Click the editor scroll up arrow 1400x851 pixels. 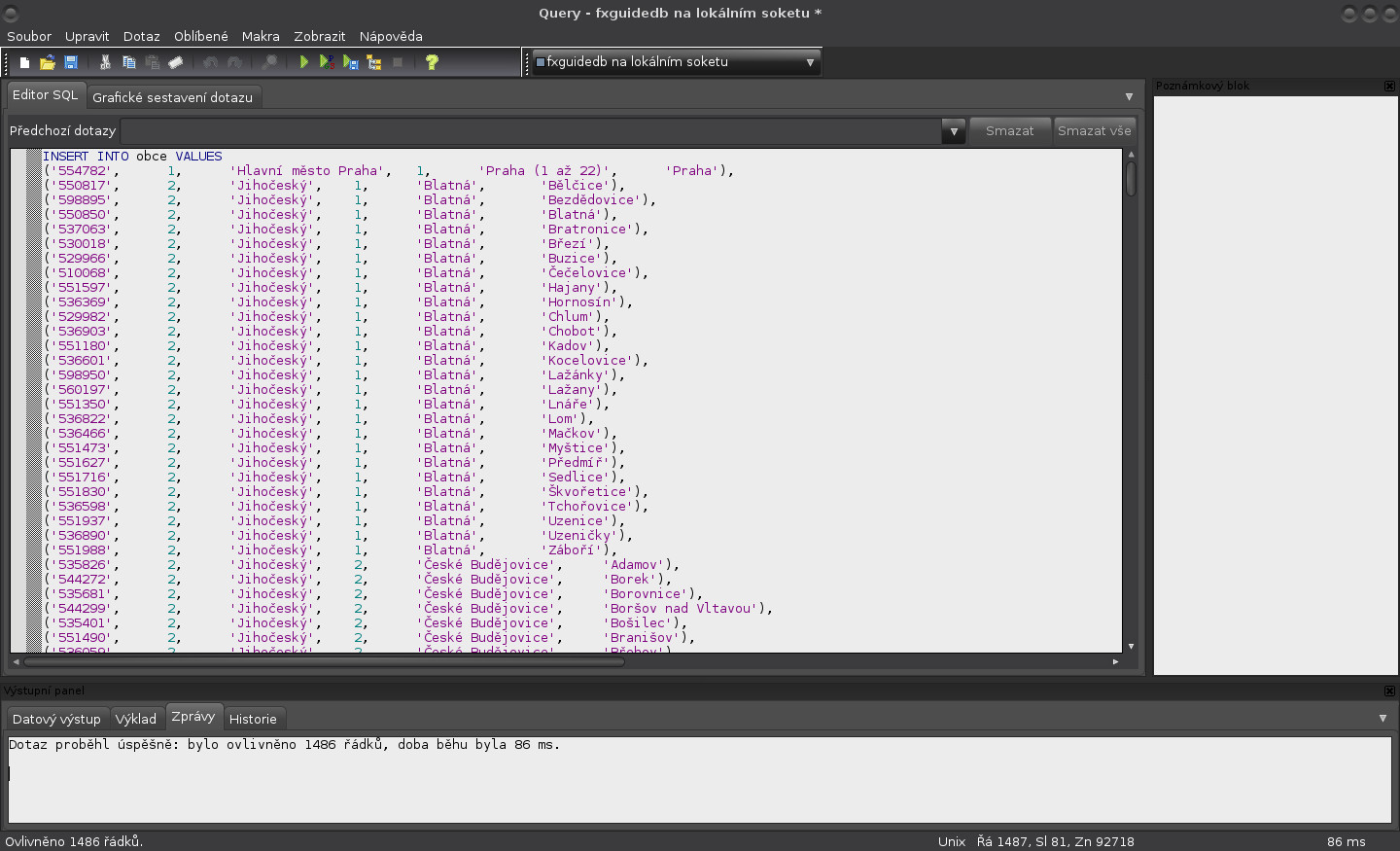1131,155
